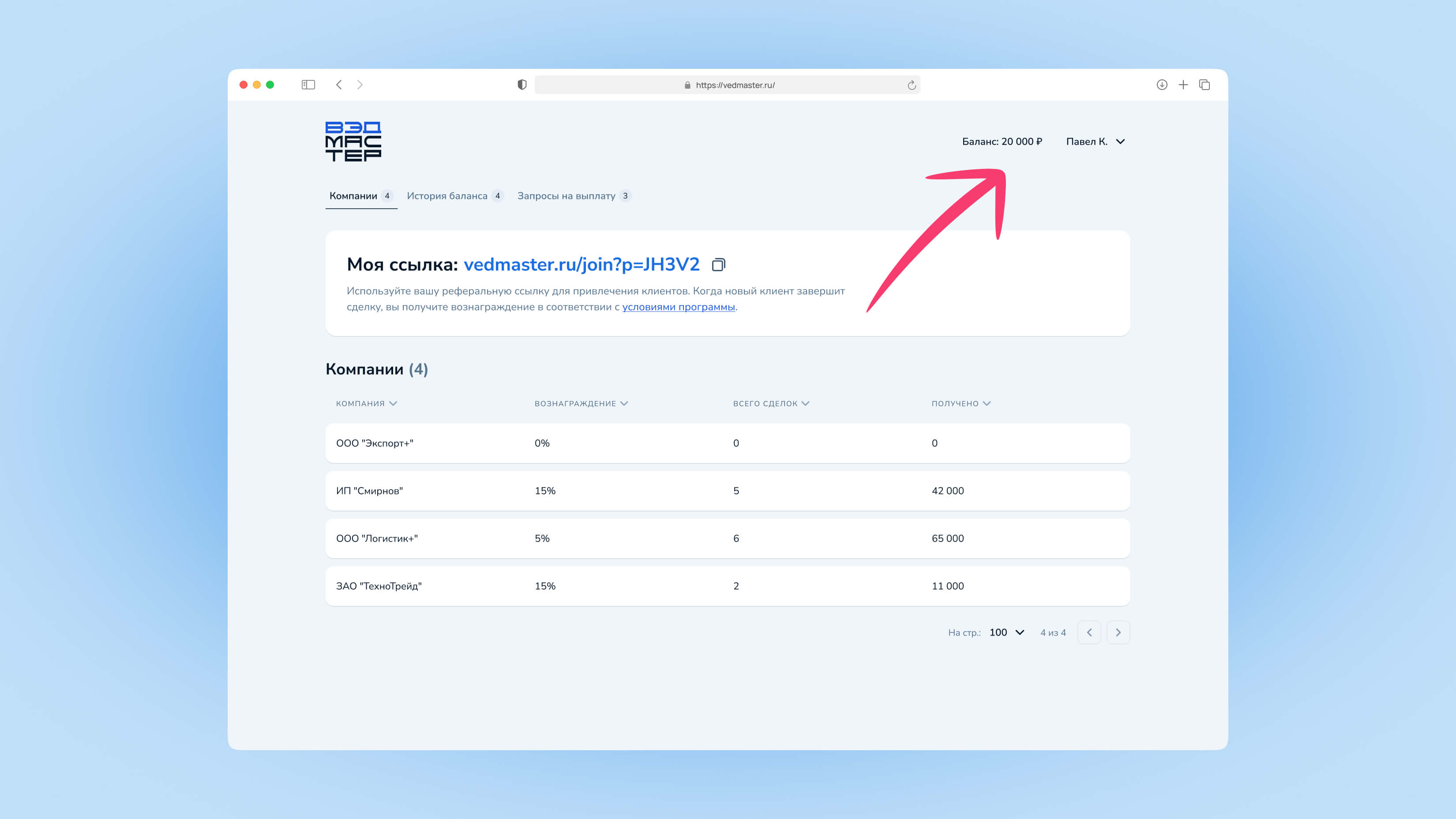
Task: Open new tab with plus icon
Action: pyautogui.click(x=1183, y=85)
